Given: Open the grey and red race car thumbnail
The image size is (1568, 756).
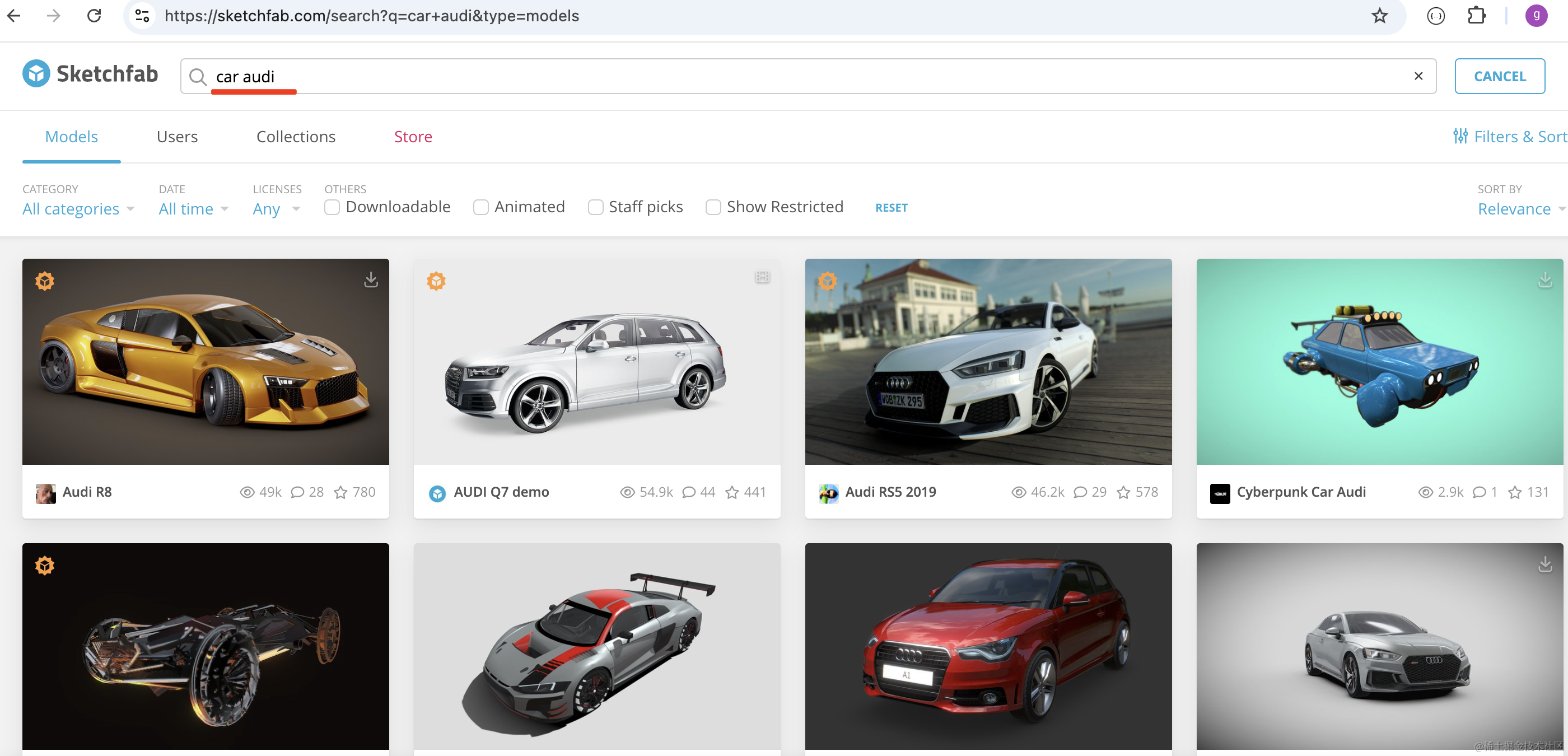Looking at the screenshot, I should [597, 646].
